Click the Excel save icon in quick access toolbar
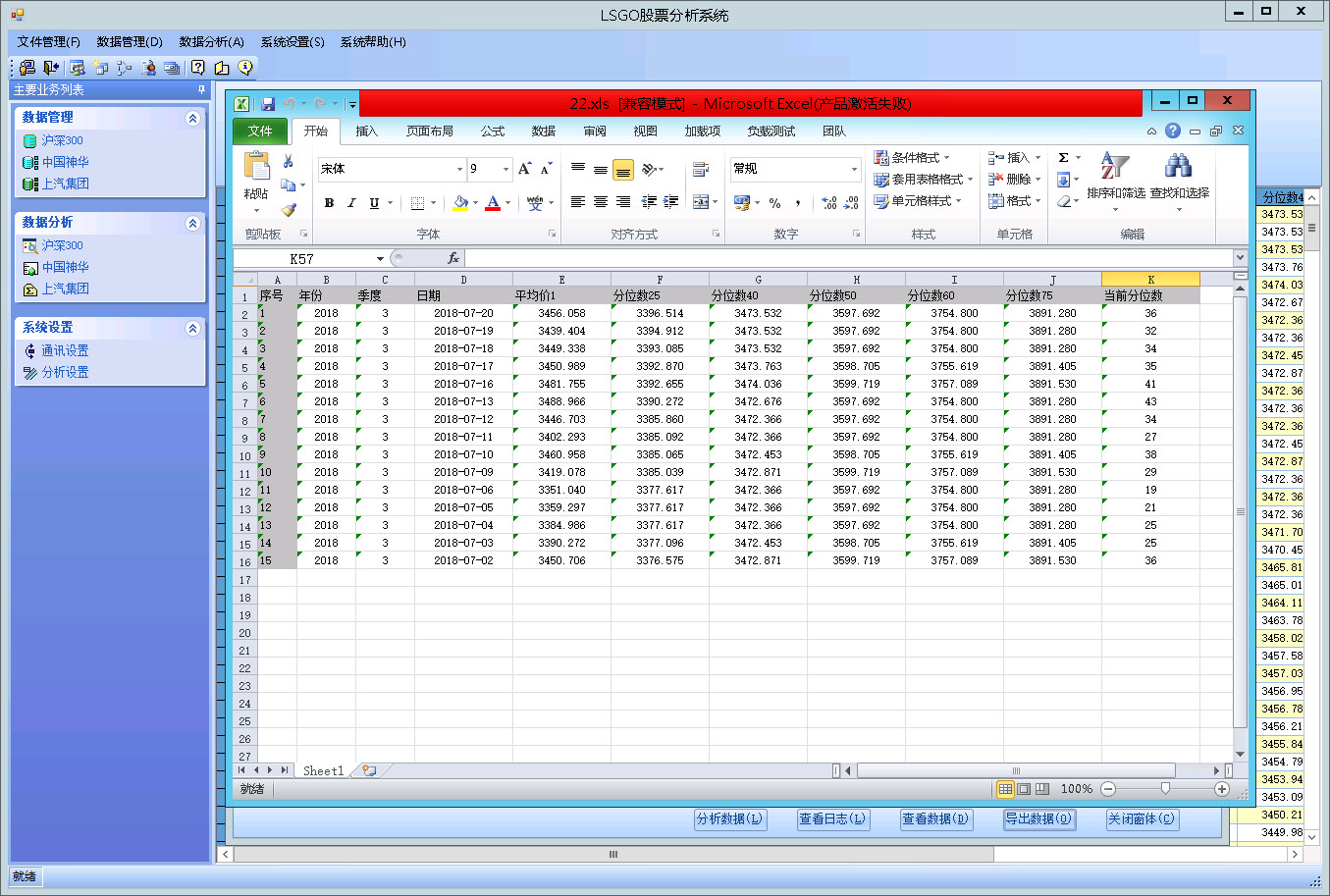The height and width of the screenshot is (896, 1330). click(267, 103)
